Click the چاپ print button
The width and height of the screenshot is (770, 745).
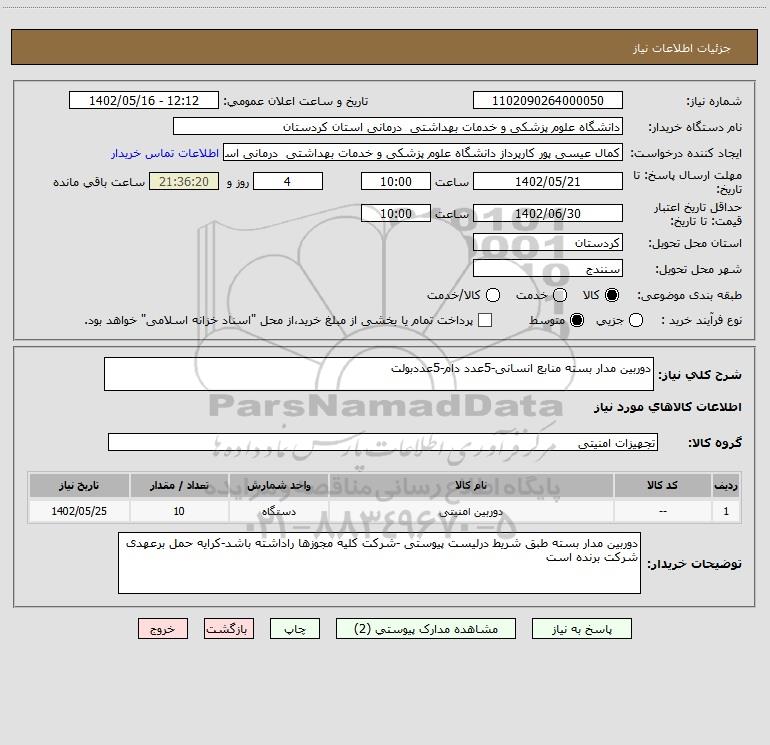[295, 629]
